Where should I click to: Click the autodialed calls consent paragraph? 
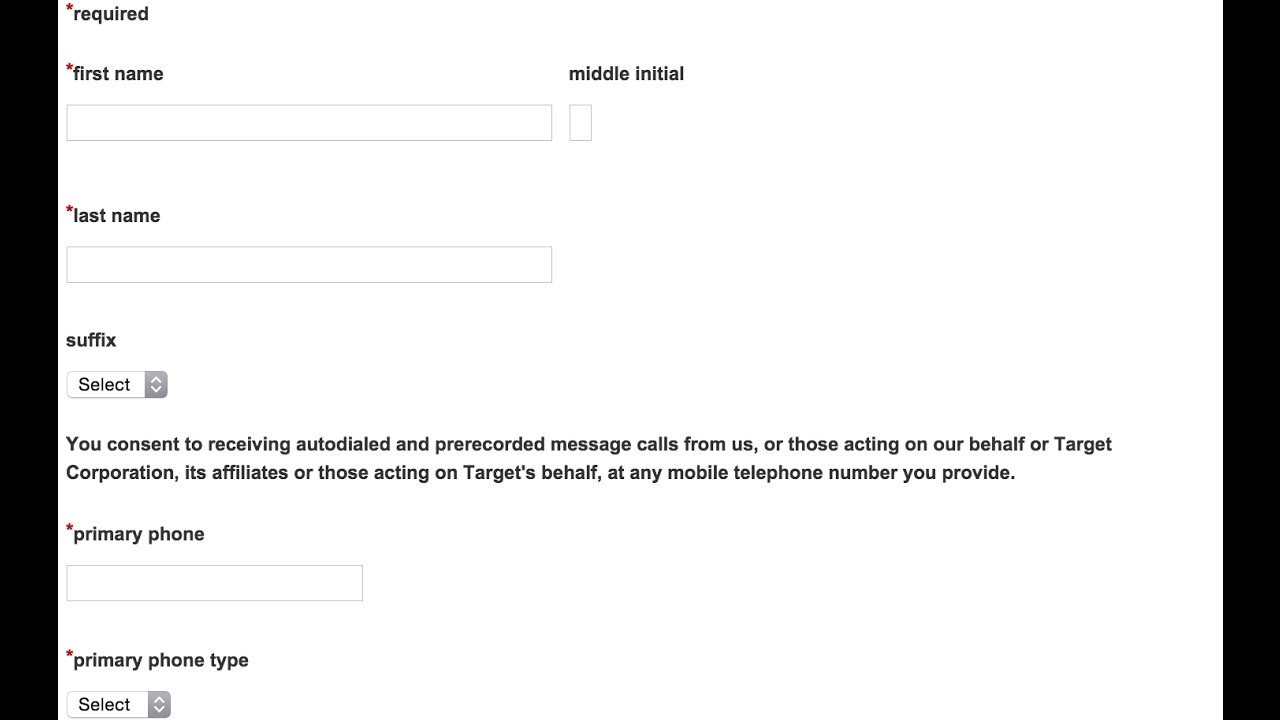[589, 458]
